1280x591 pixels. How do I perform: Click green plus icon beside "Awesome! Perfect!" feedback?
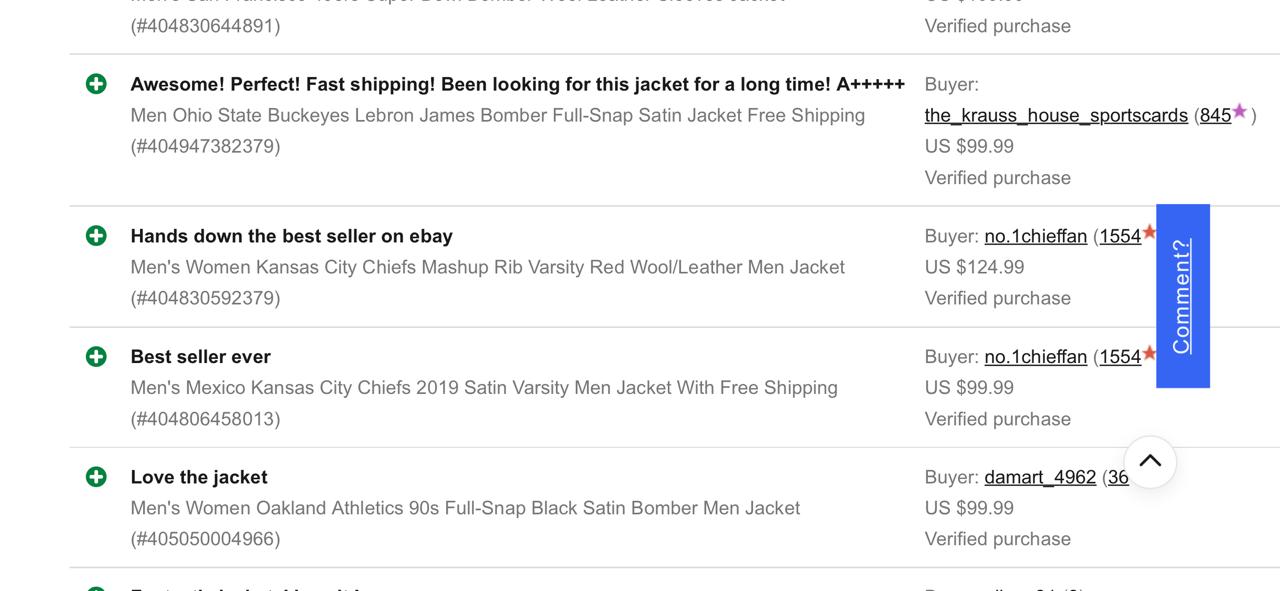pos(96,84)
